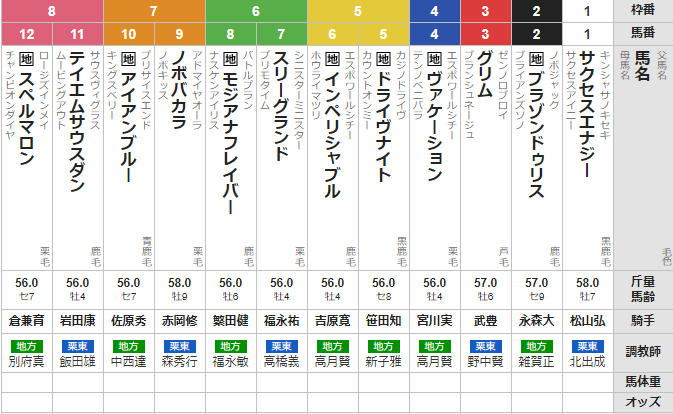Viewport: 673px width, 414px height.
Task: Click the 地方 tag above 新子雅
Action: pyautogui.click(x=384, y=346)
